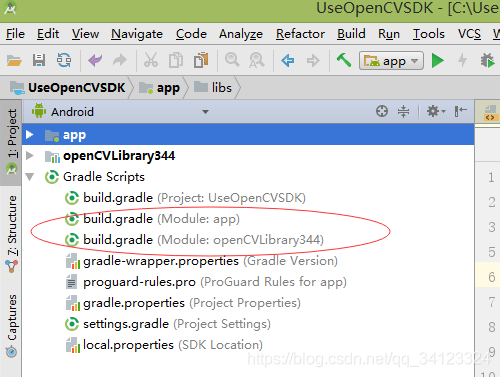Viewport: 500px width, 377px height.
Task: Click the editor tab file icon
Action: tap(491, 113)
